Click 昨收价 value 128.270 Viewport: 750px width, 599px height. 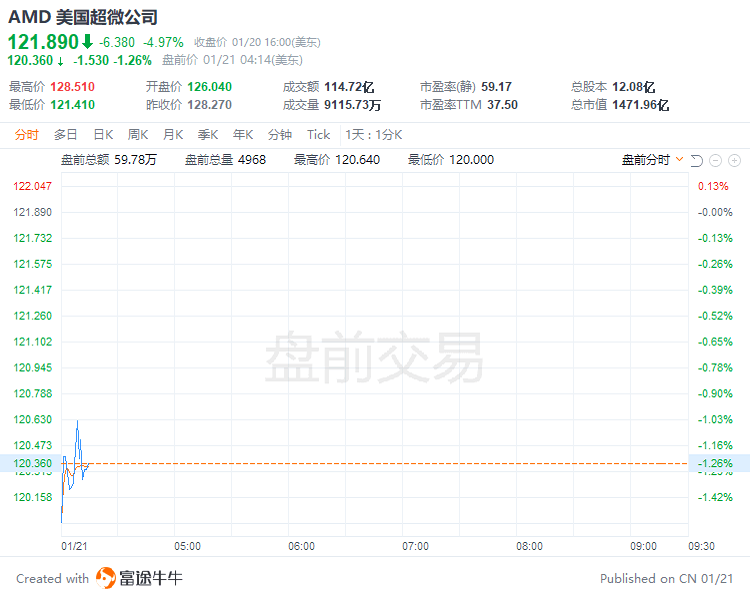[x=210, y=104]
